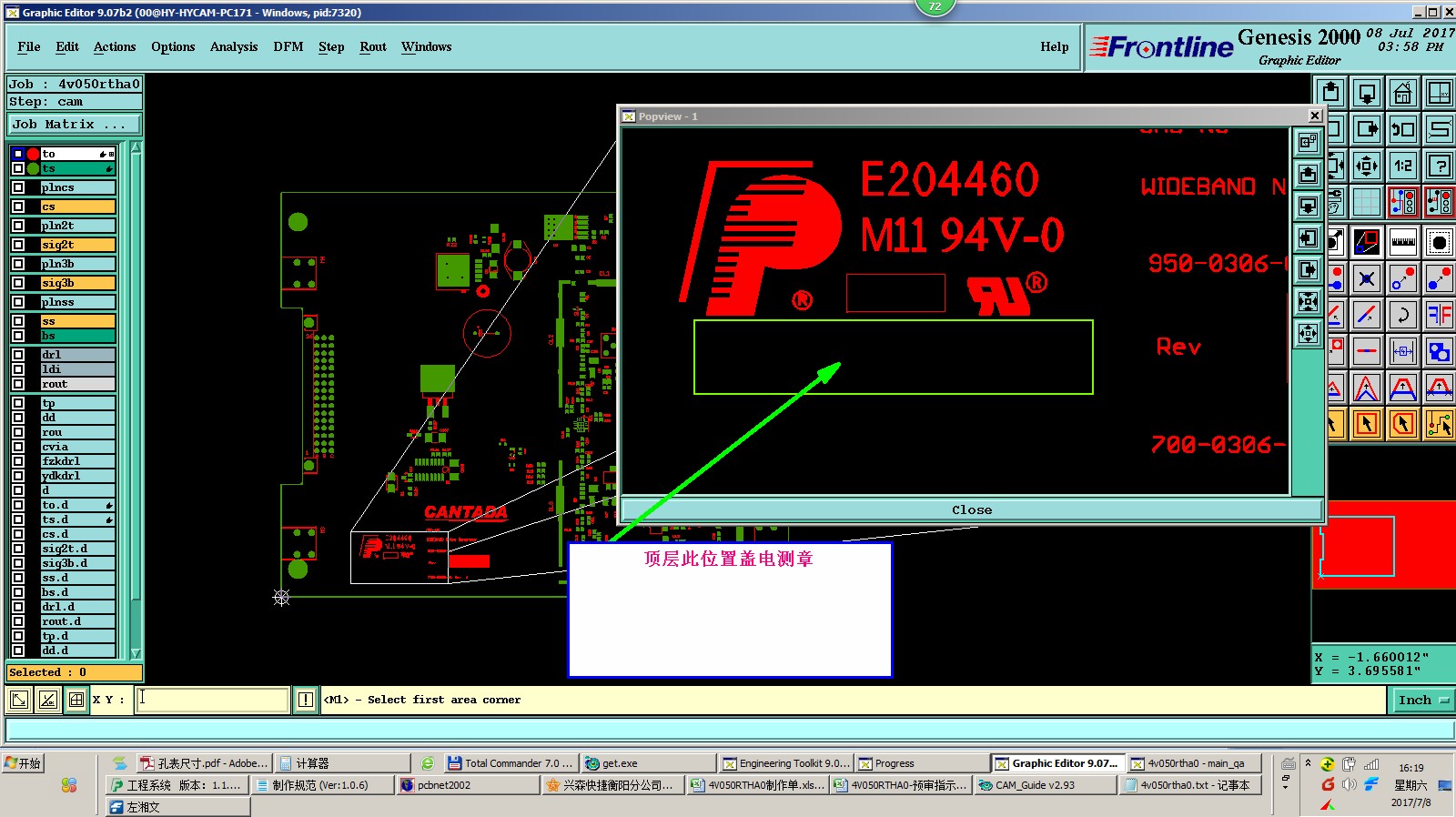Click the zoom home icon in the right toolbar

click(1402, 93)
